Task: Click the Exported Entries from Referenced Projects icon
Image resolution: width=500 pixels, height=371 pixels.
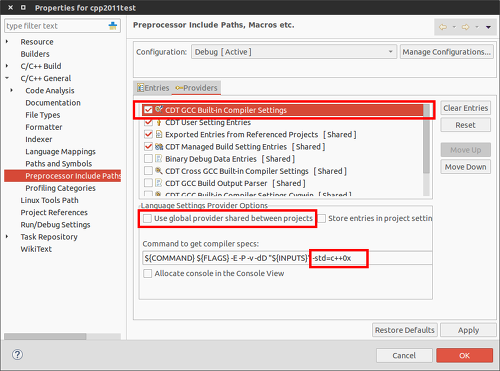Action: 159,134
